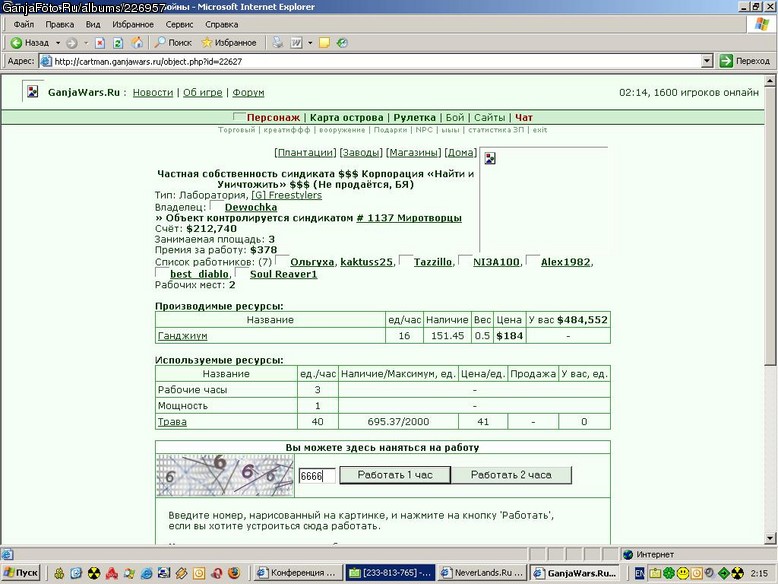
Task: Open Сайты navigation item
Action: (x=489, y=118)
